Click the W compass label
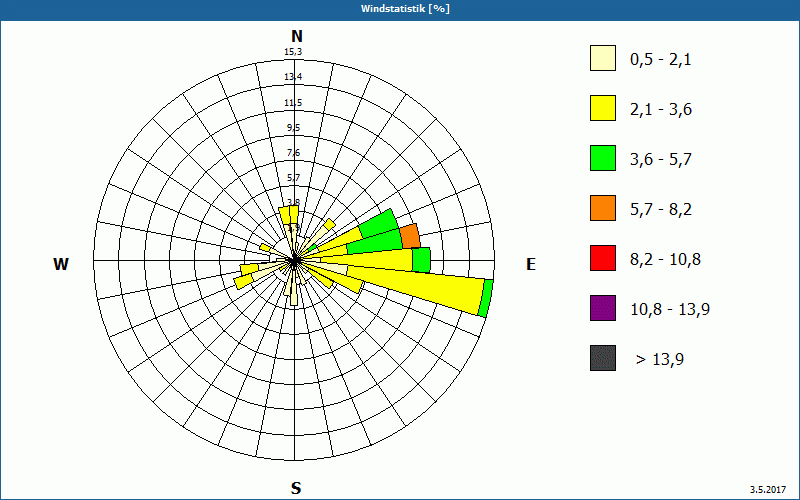800x500 pixels. click(x=61, y=264)
